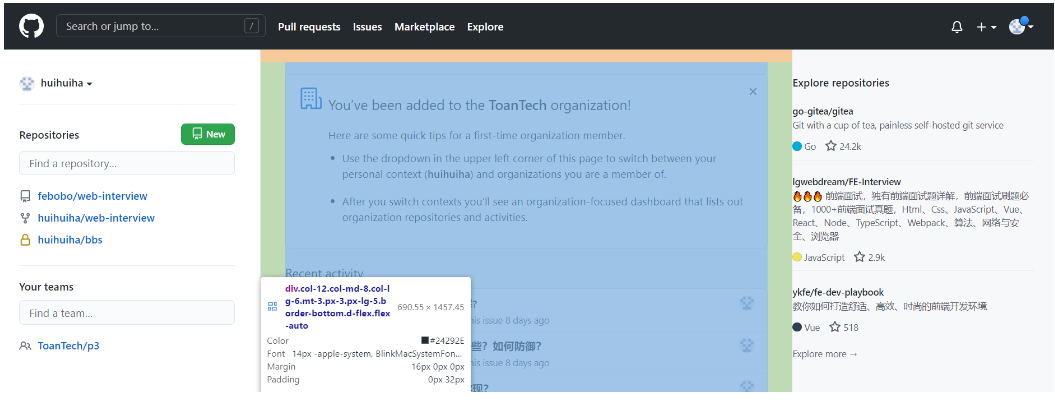Click the huihuiha avatar in sidebar
Screen dimensions: 1055x403
click(27, 83)
